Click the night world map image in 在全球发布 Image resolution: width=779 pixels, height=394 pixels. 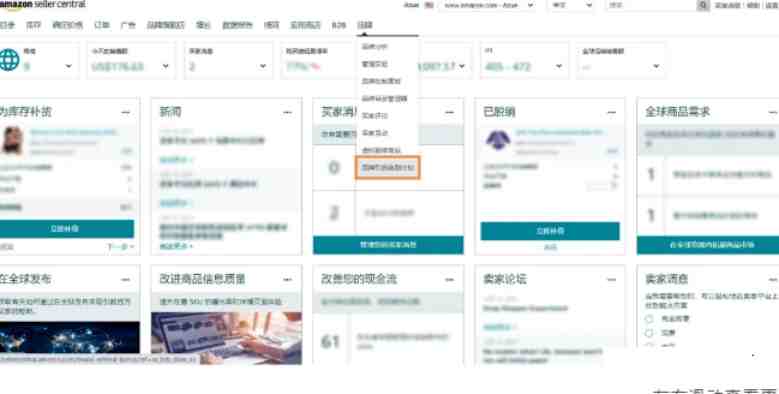(70, 338)
